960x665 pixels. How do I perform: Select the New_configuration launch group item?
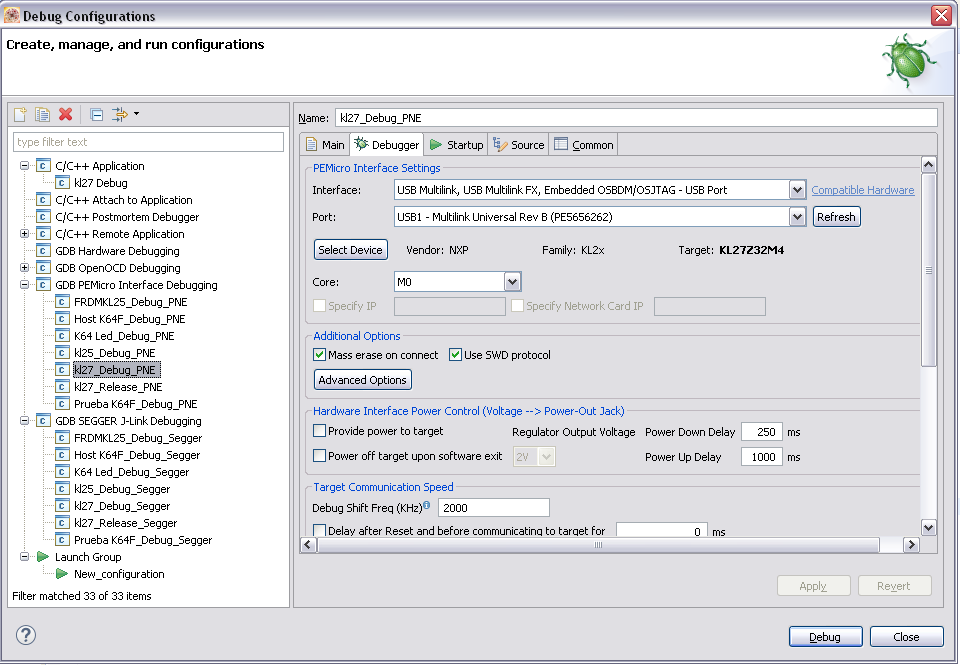click(119, 574)
